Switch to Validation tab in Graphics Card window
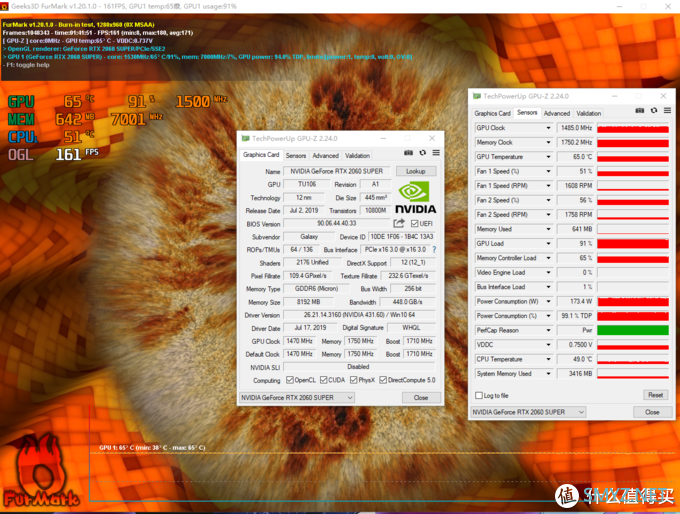The width and height of the screenshot is (680, 514). [x=357, y=155]
